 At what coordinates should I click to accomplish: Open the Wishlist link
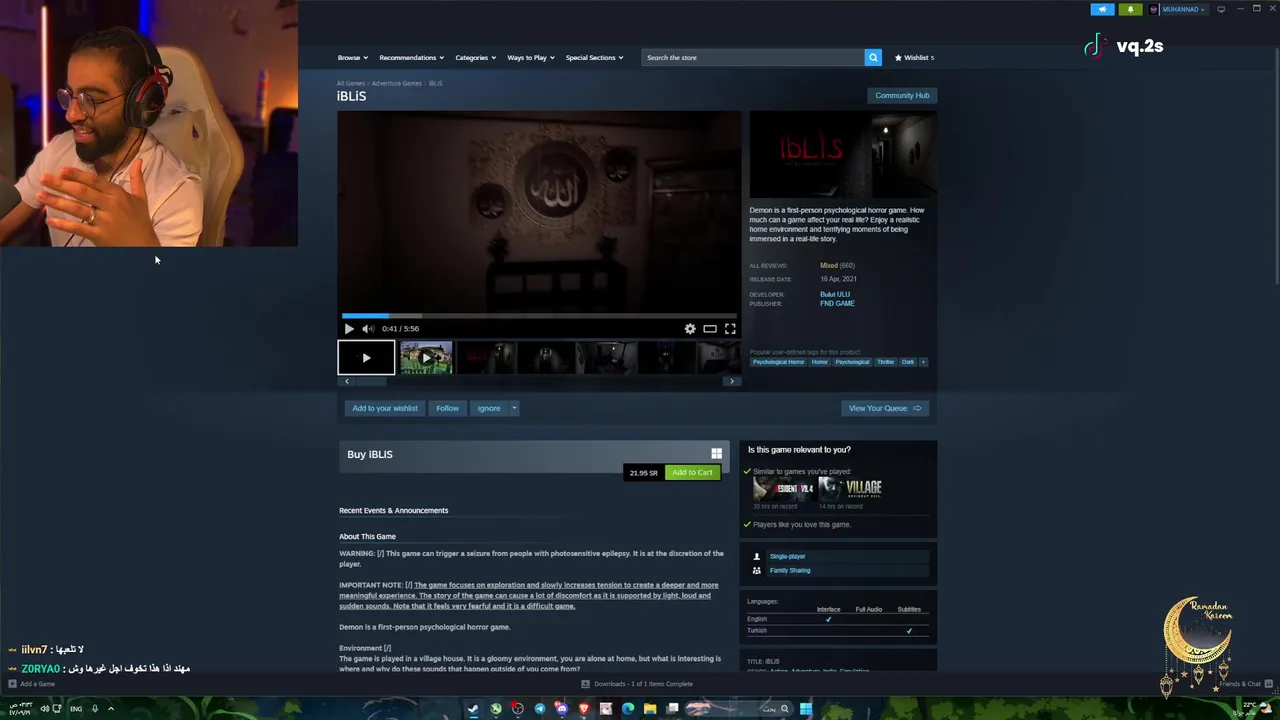coord(914,57)
